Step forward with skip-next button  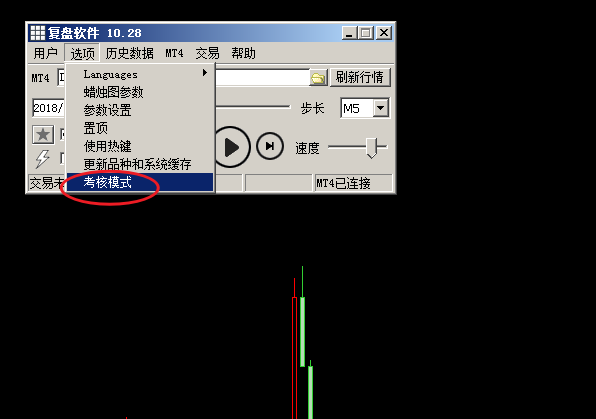pos(270,146)
